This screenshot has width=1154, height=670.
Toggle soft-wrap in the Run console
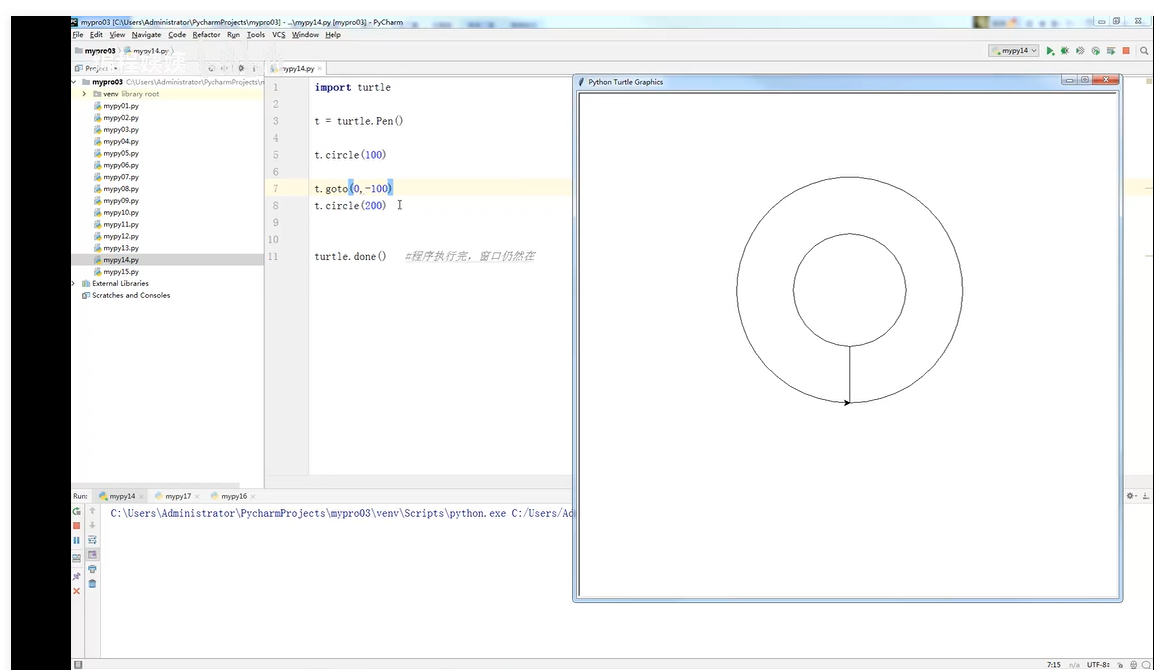(92, 540)
